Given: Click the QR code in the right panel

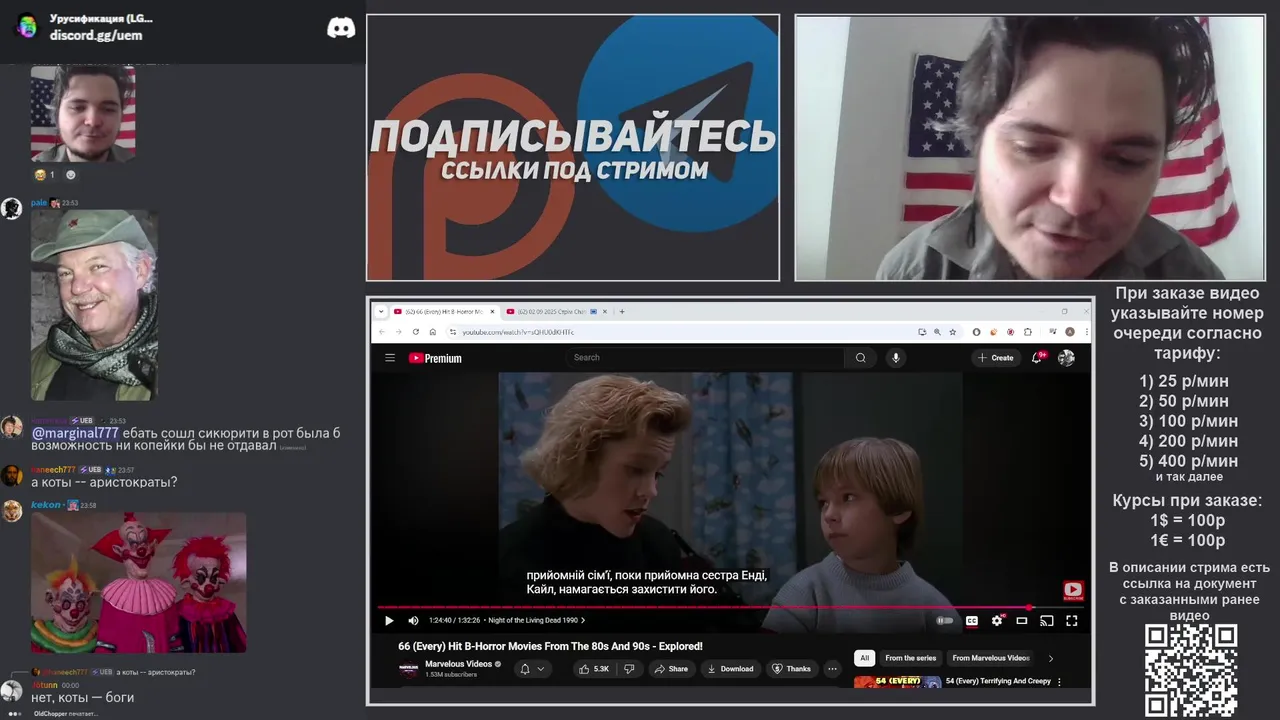Looking at the screenshot, I should click(x=1191, y=670).
